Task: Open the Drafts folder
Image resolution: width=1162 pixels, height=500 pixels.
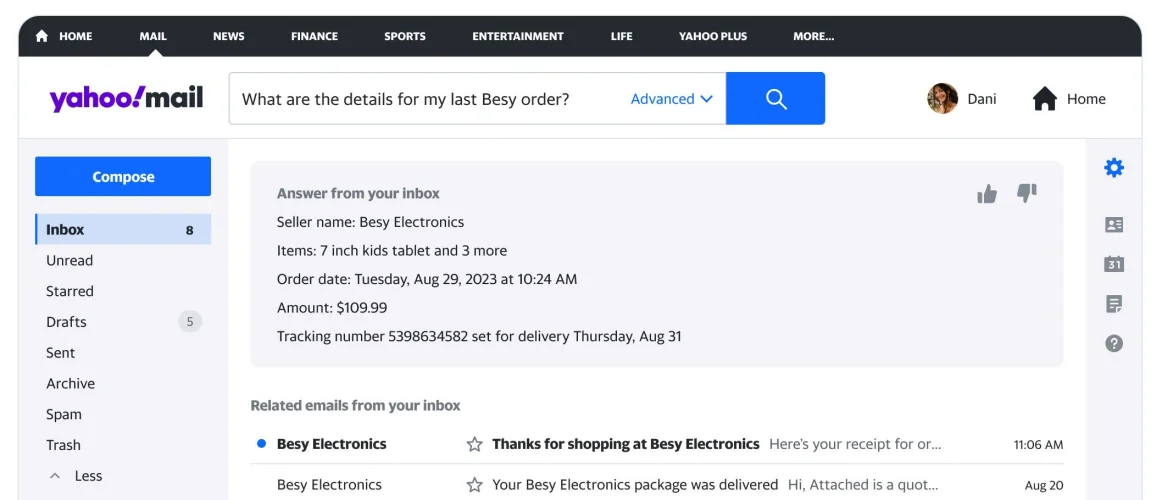Action: click(66, 322)
